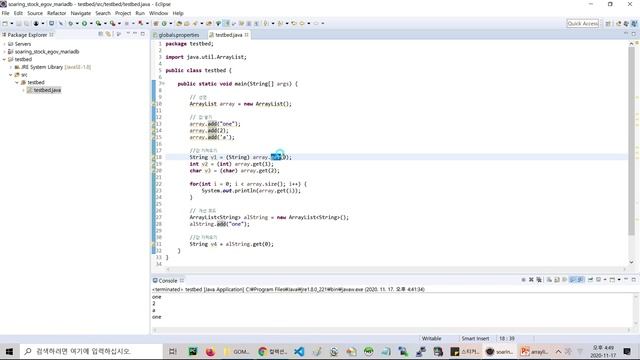Image resolution: width=640 pixels, height=360 pixels.
Task: Open the Windows Start menu
Action: [x=9, y=351]
